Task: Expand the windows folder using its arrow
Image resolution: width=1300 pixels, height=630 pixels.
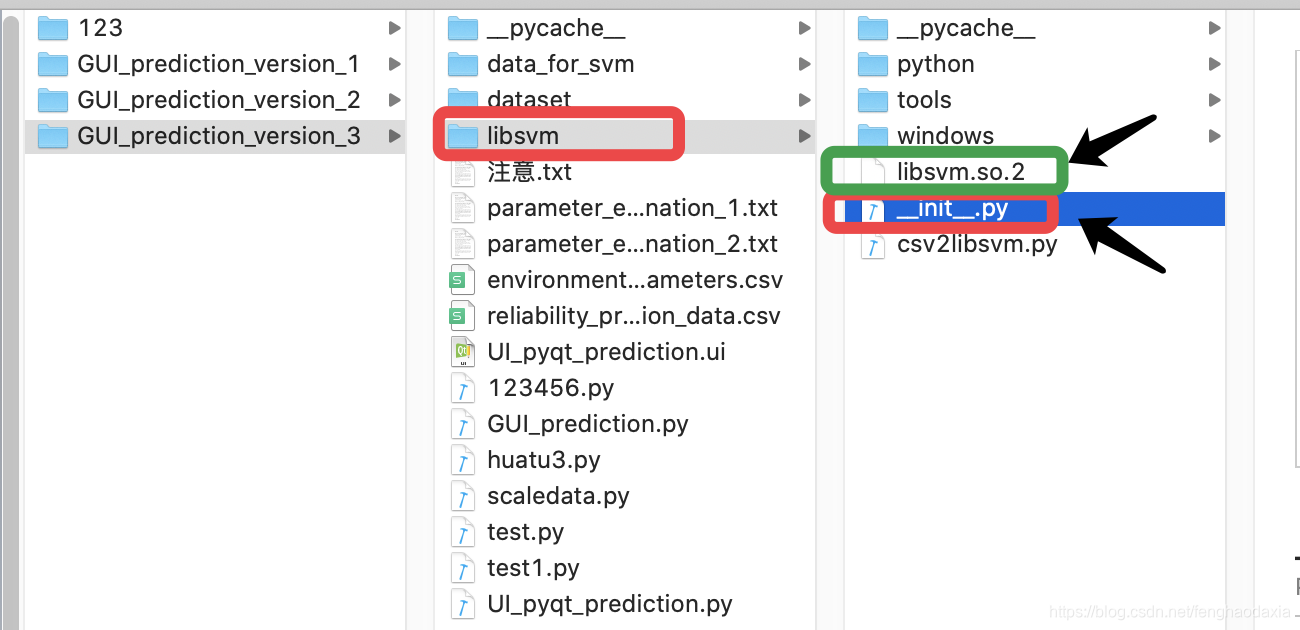Action: (1214, 135)
